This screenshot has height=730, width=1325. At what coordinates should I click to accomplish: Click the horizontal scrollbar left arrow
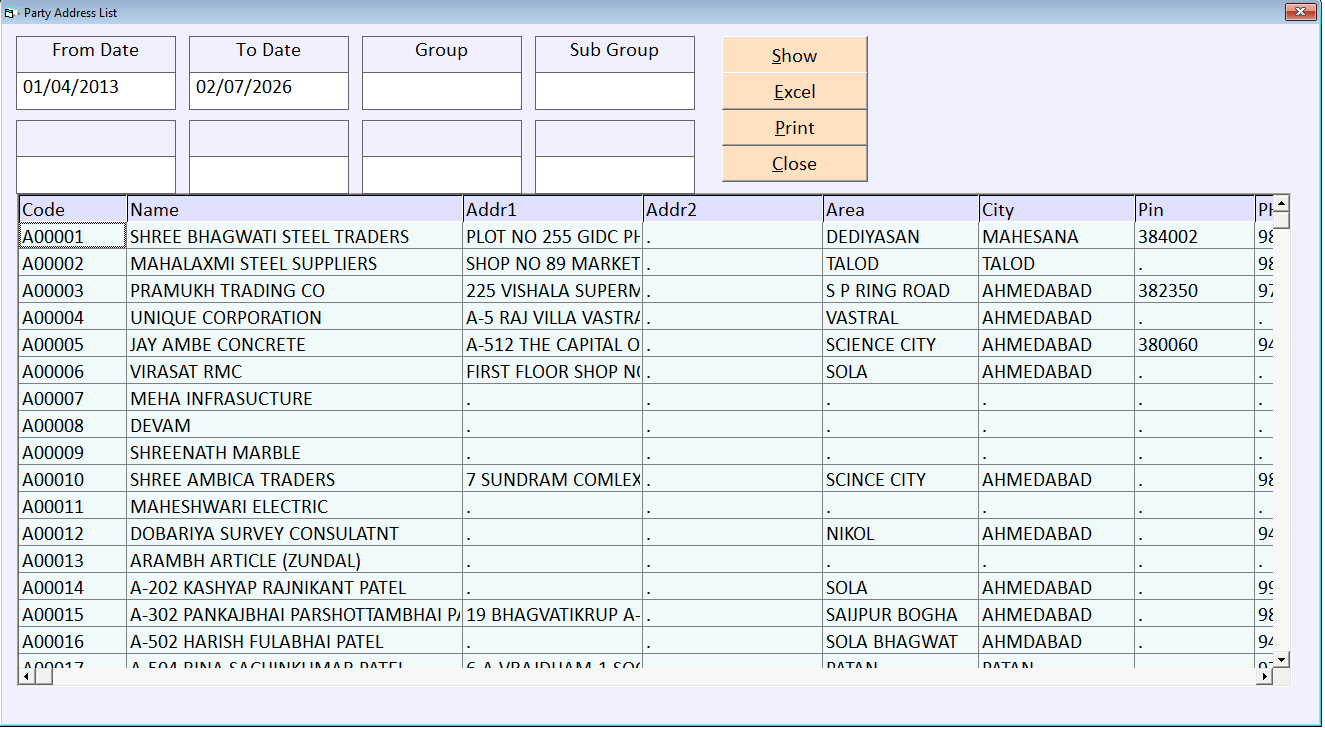[28, 676]
